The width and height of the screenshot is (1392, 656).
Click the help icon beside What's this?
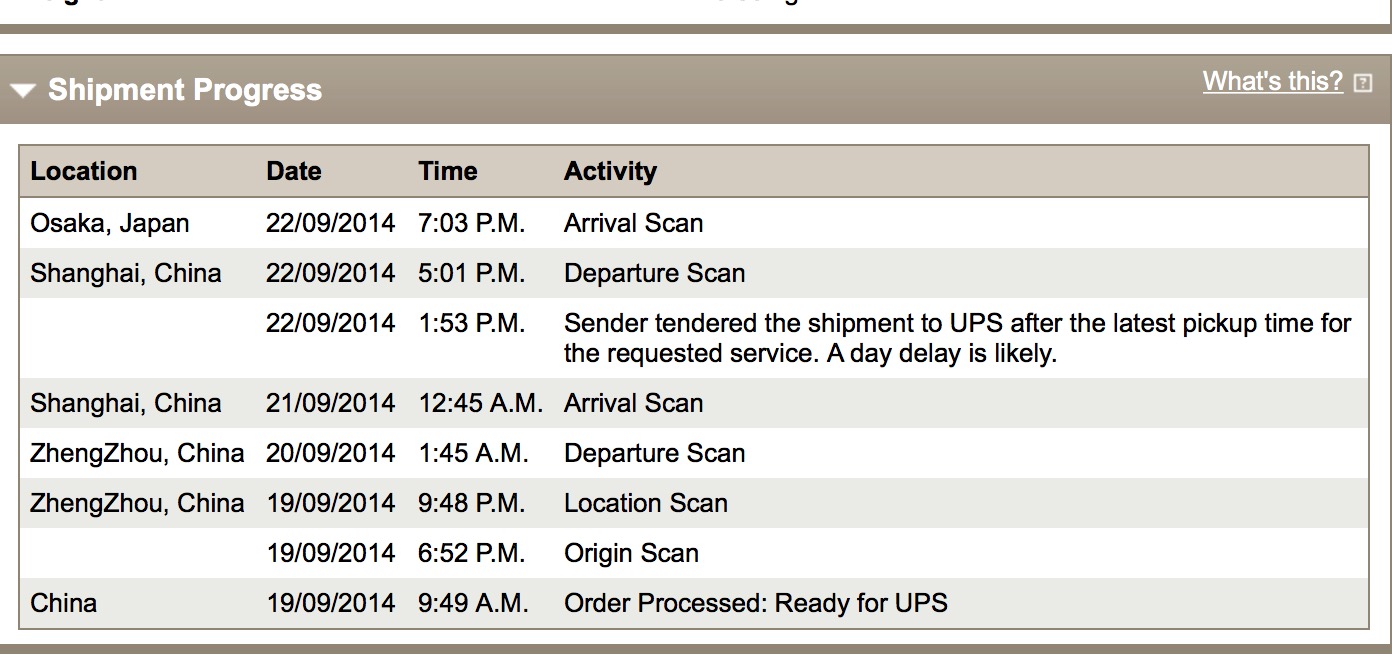pyautogui.click(x=1363, y=83)
